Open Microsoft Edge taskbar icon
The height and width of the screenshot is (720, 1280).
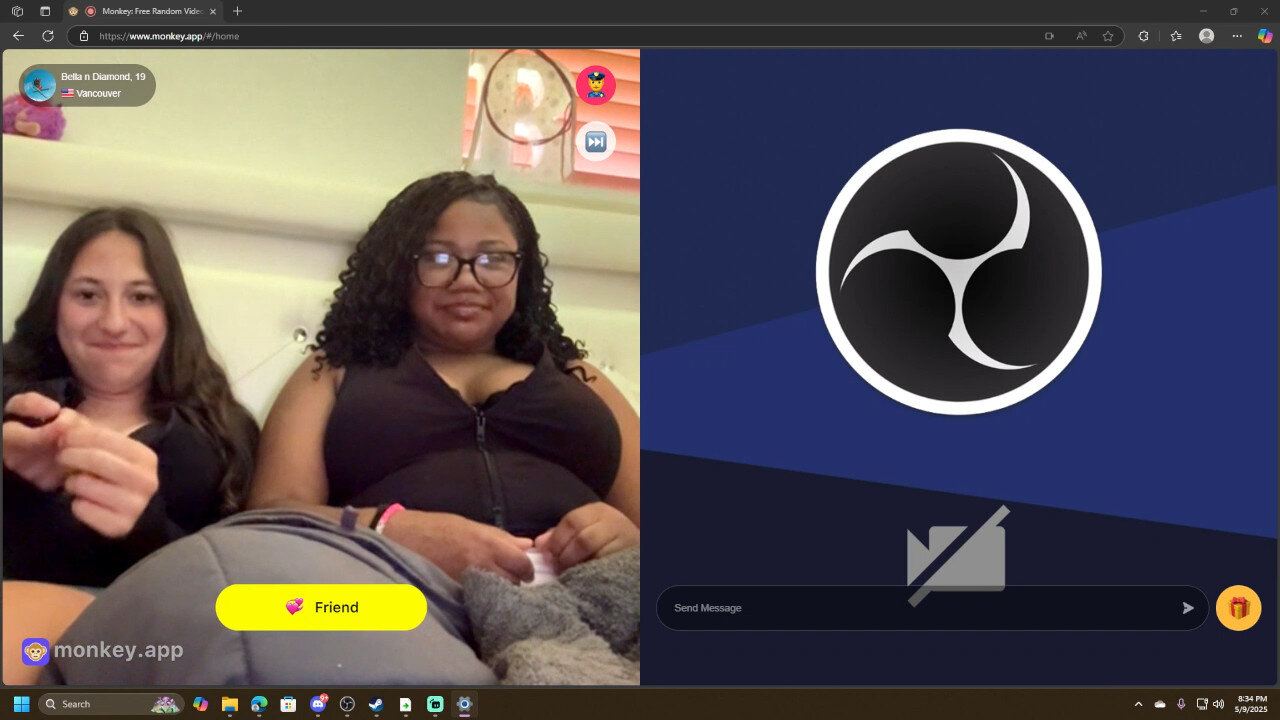[259, 704]
